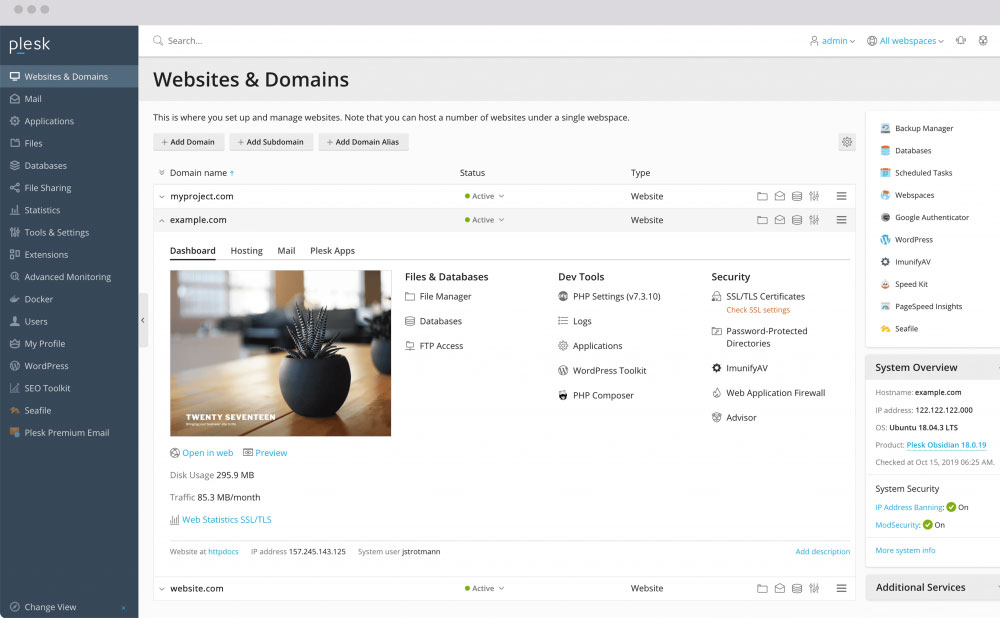Open Active status dropdown for example.com
Viewport: 1000px width, 618px height.
(485, 220)
